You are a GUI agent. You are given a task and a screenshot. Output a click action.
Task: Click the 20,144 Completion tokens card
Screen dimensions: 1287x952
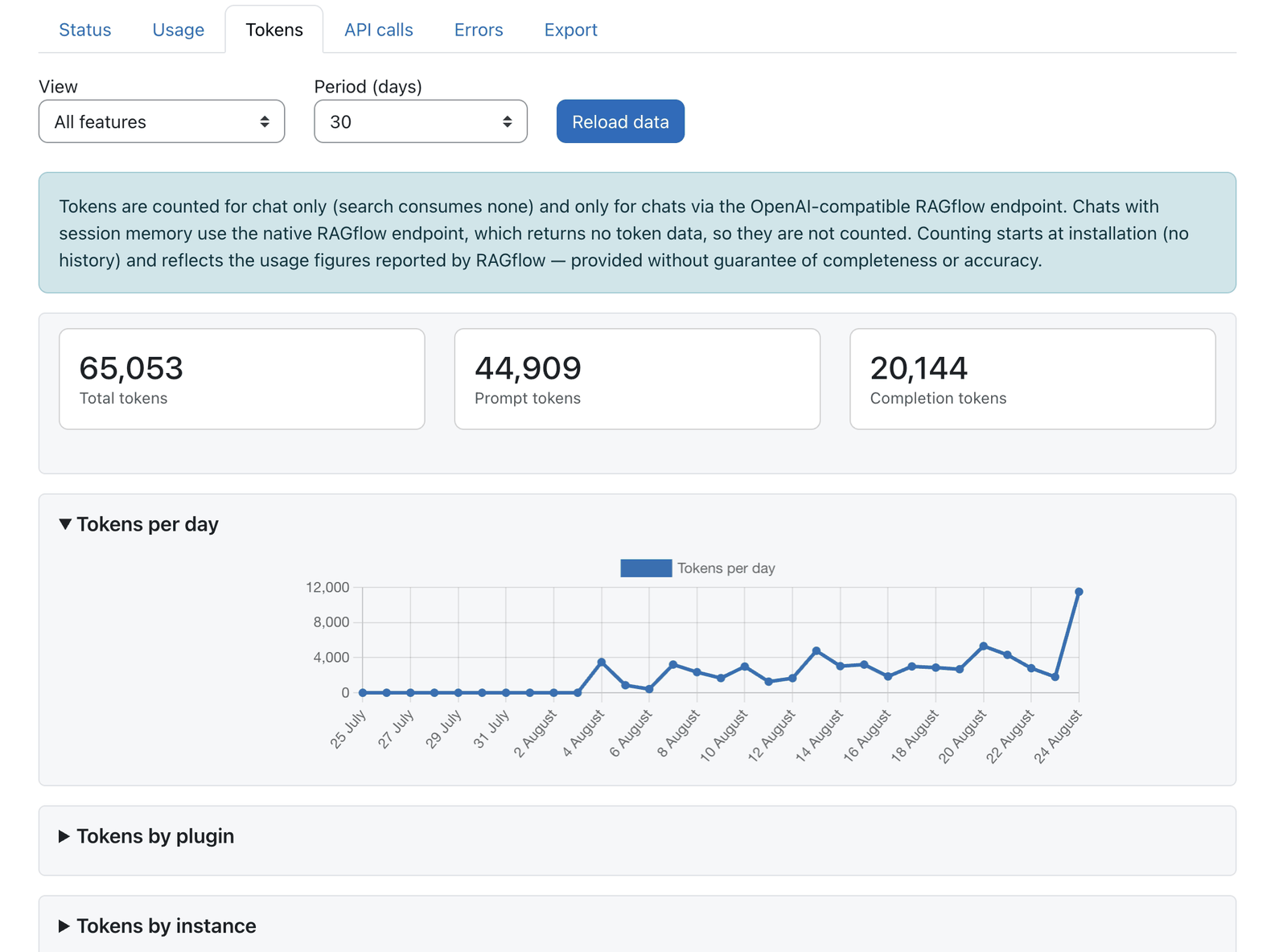[1033, 379]
